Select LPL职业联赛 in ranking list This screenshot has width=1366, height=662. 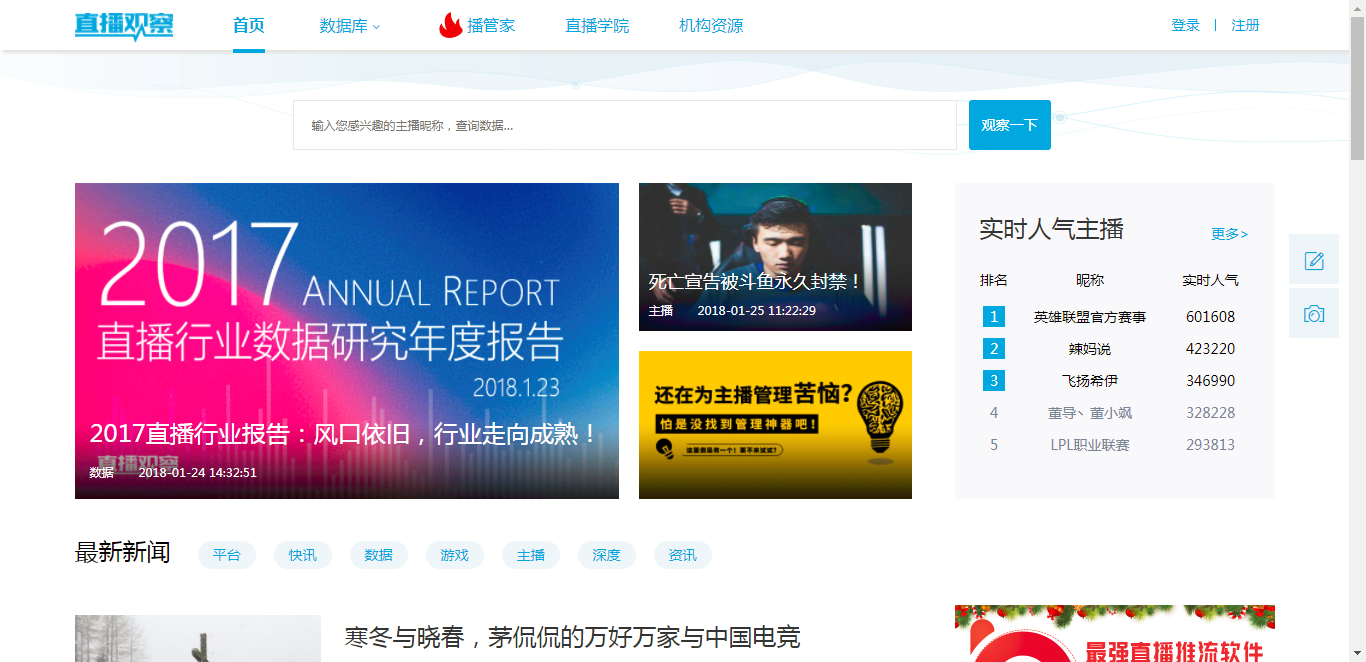pyautogui.click(x=1090, y=445)
